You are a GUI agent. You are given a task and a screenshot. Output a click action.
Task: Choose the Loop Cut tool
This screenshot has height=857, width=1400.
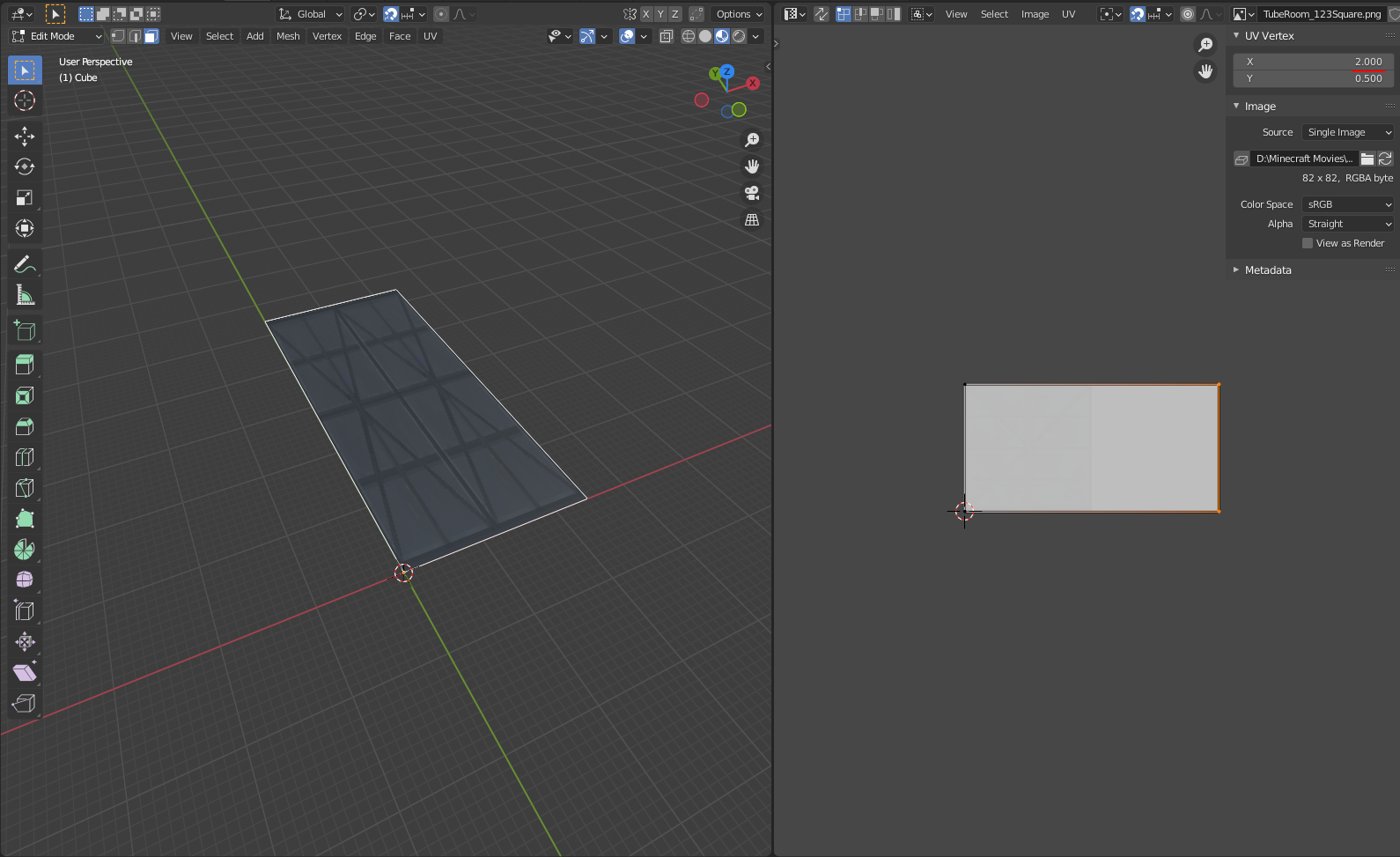[x=25, y=457]
